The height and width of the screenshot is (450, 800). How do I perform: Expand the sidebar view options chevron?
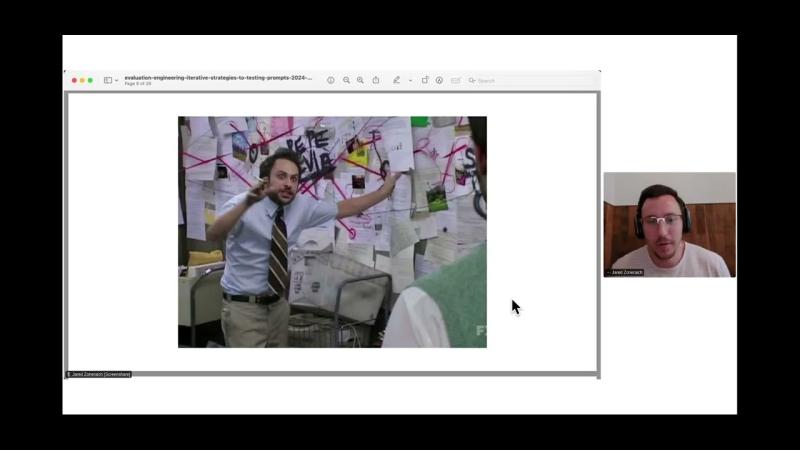pos(116,81)
